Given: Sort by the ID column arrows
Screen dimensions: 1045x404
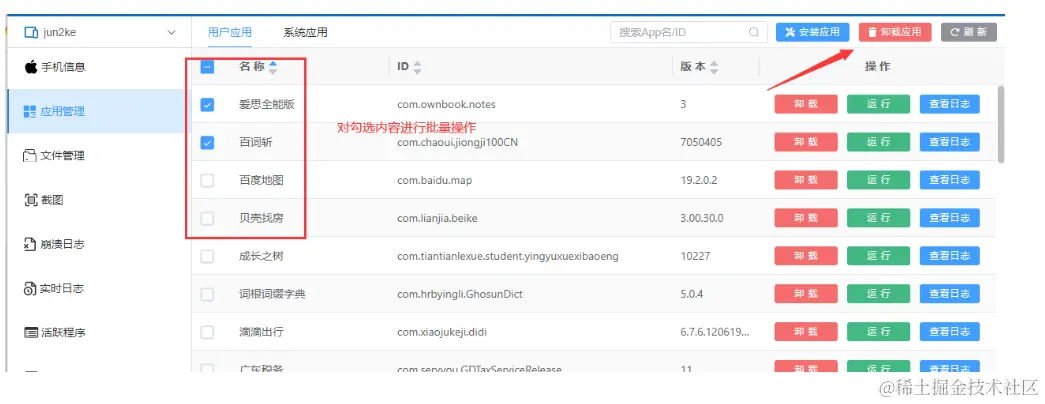Looking at the screenshot, I should tap(417, 67).
